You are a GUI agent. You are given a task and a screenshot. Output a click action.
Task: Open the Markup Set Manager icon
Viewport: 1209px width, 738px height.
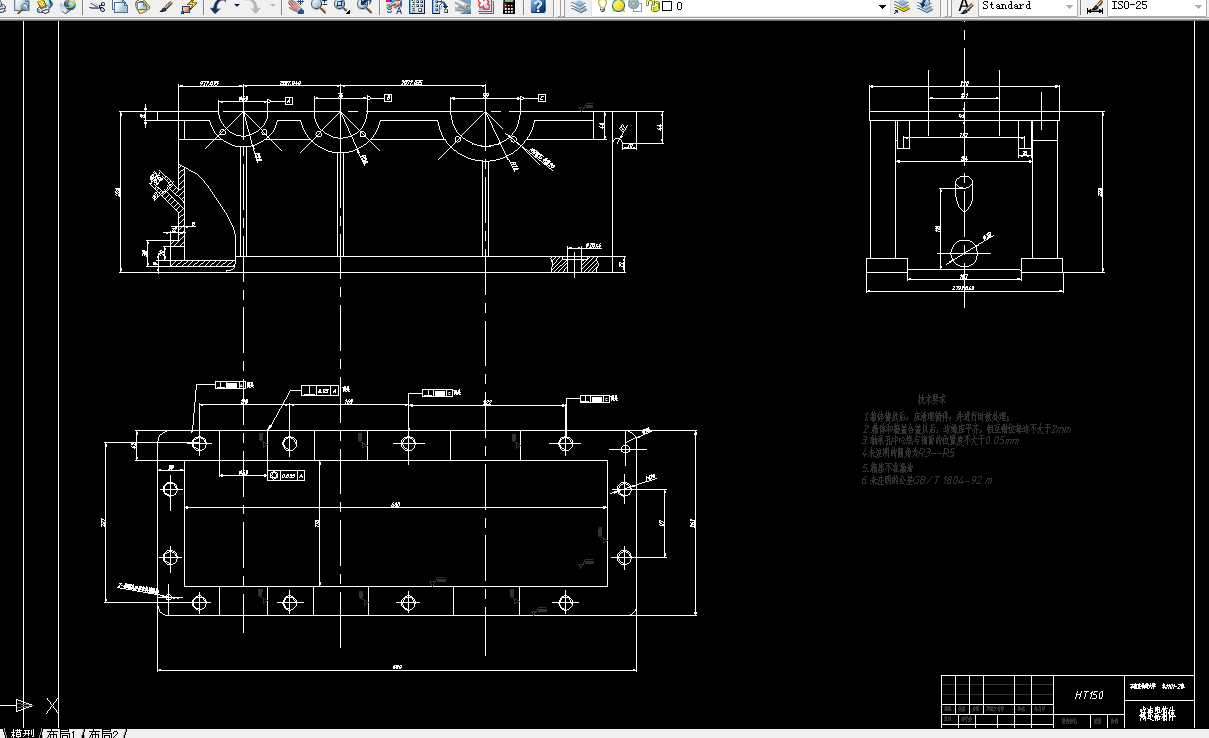click(485, 6)
